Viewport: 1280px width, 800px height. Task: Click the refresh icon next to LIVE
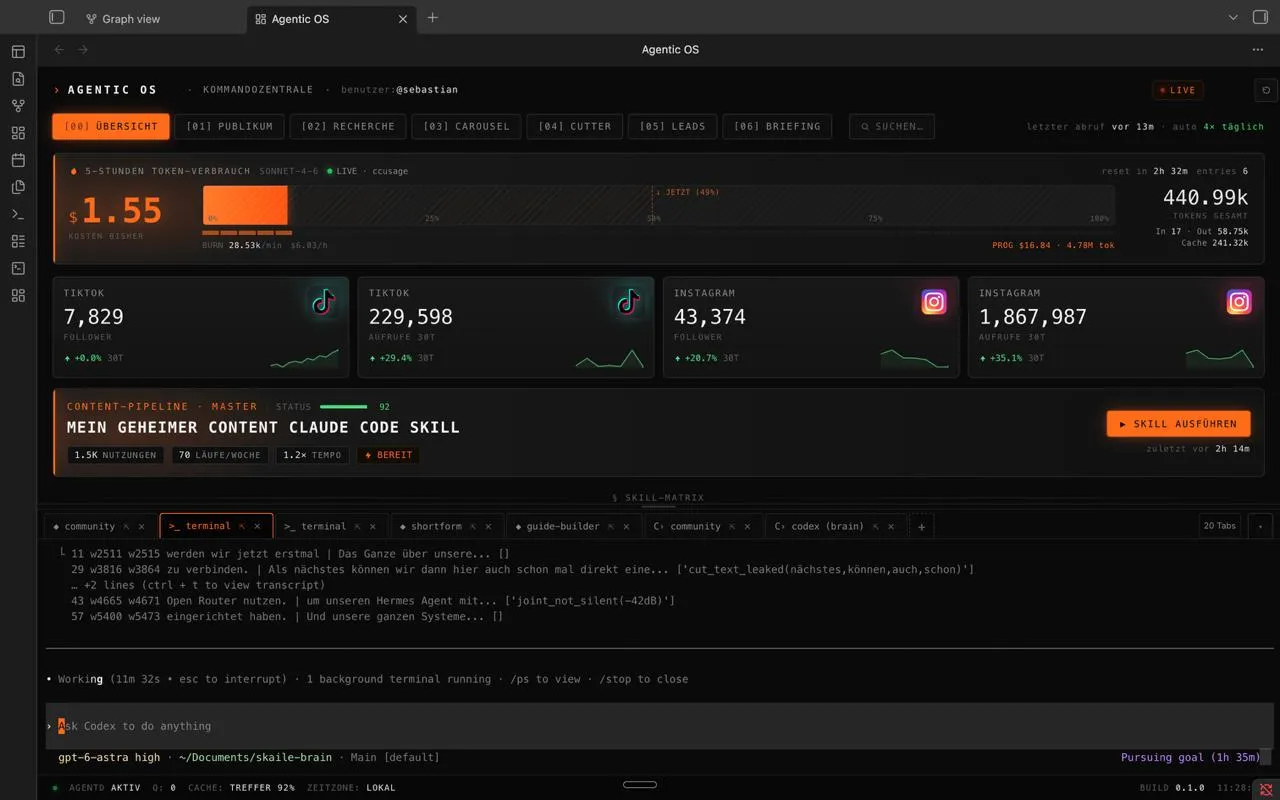click(x=1266, y=90)
